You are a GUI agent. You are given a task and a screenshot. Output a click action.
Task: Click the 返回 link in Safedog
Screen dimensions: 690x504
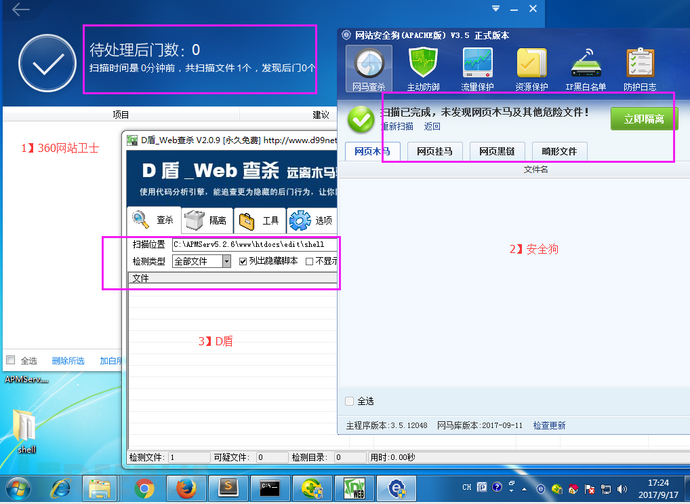[432, 127]
